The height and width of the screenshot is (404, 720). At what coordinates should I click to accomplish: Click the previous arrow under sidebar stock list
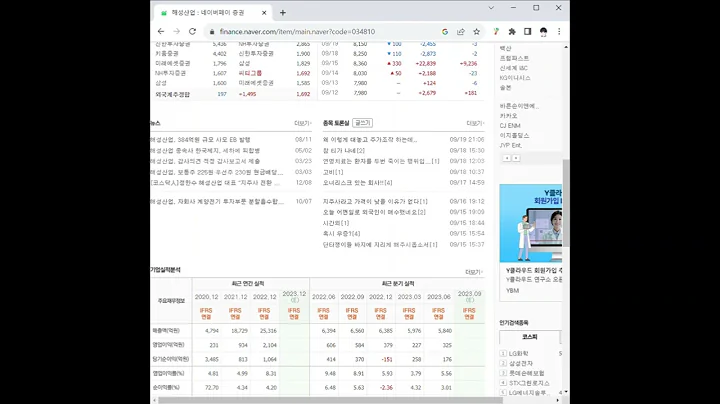506,158
